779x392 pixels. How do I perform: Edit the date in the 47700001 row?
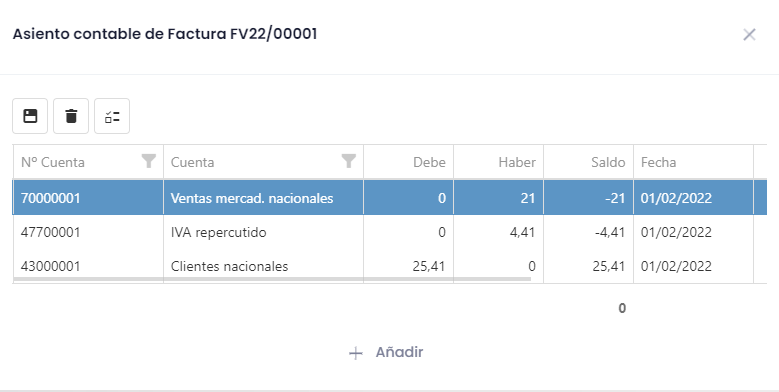pyautogui.click(x=694, y=232)
